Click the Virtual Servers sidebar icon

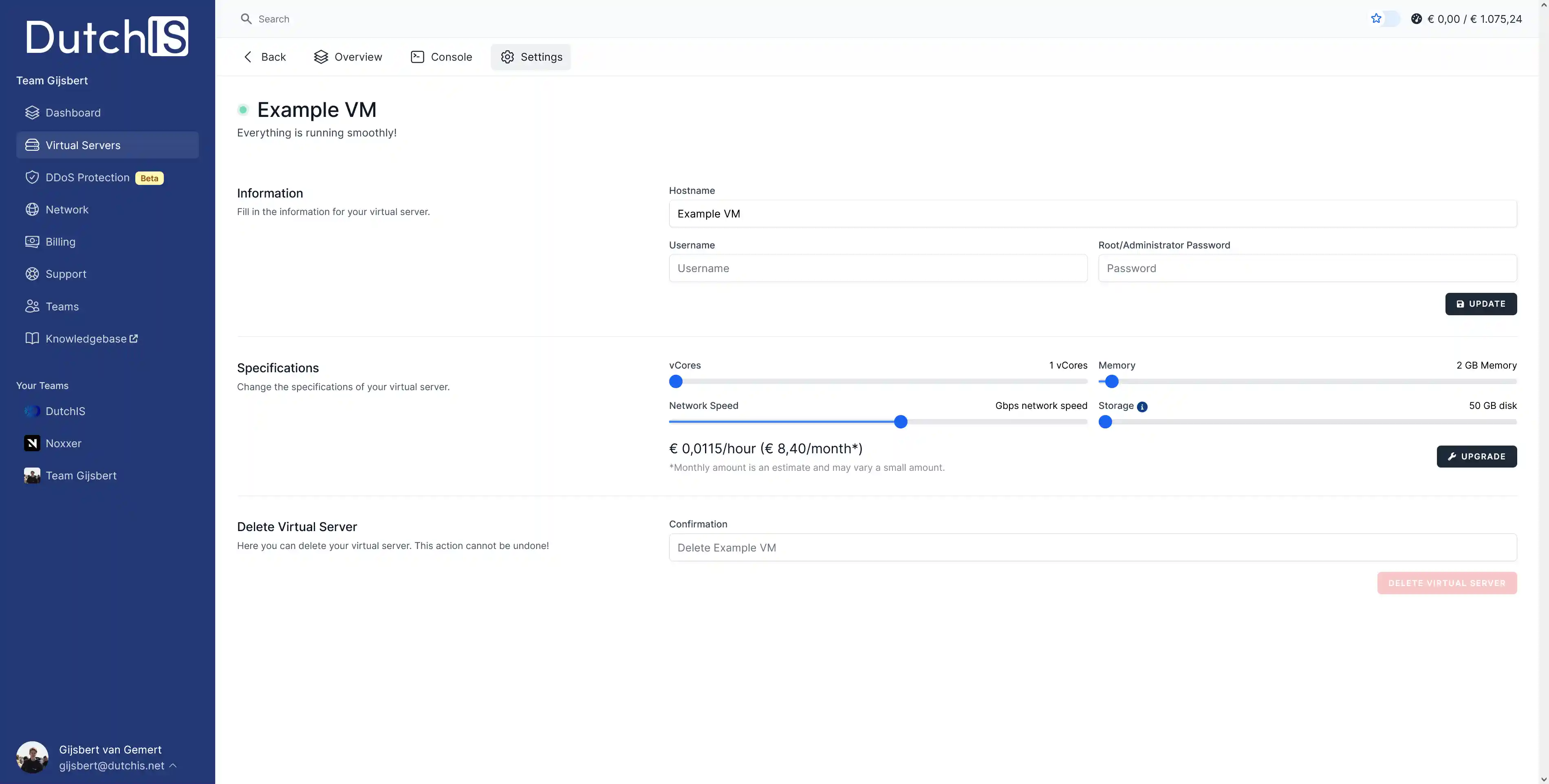(x=32, y=145)
